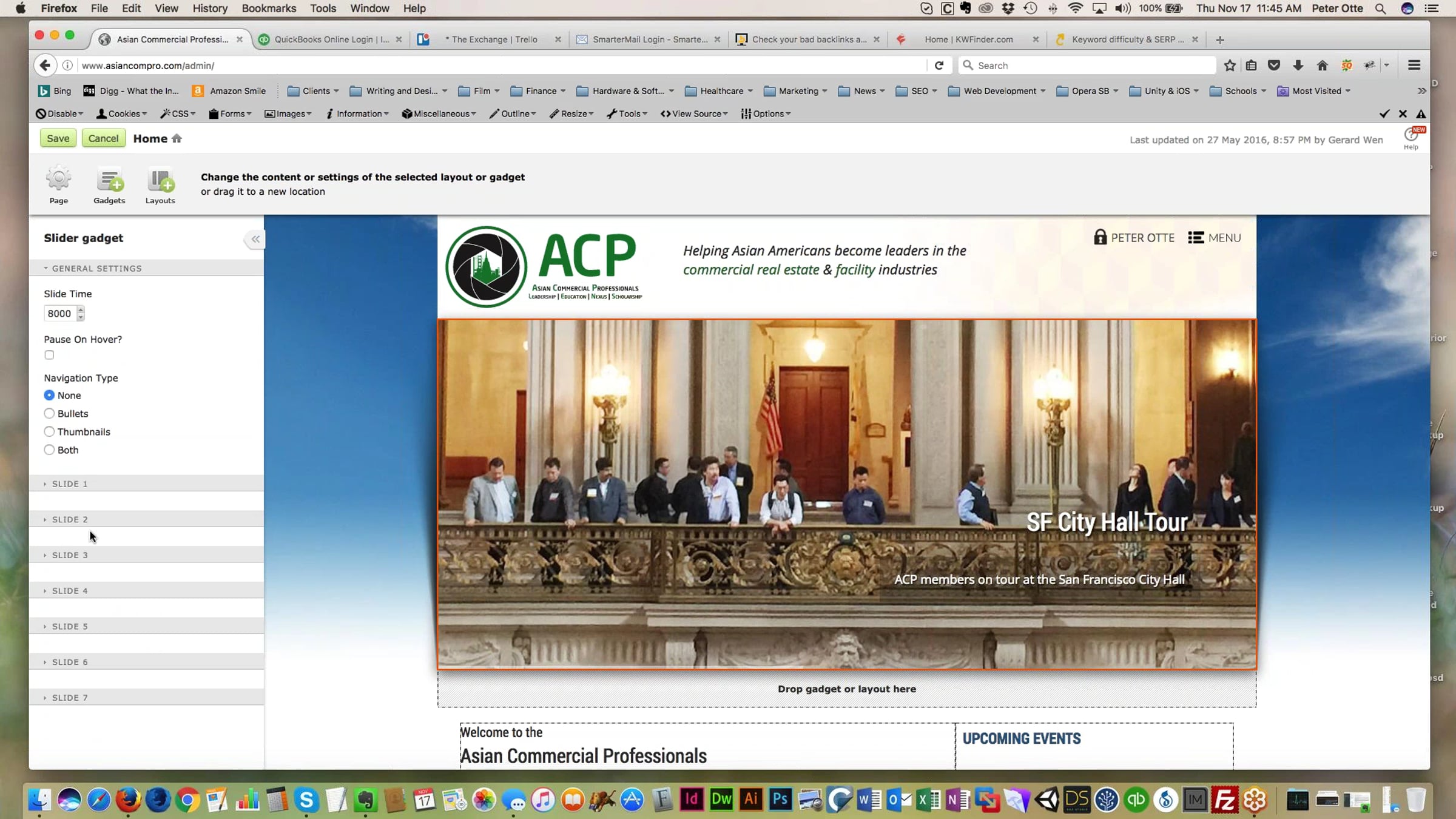Click the home icon in Firefox toolbar
This screenshot has width=1456, height=819.
click(x=1322, y=66)
